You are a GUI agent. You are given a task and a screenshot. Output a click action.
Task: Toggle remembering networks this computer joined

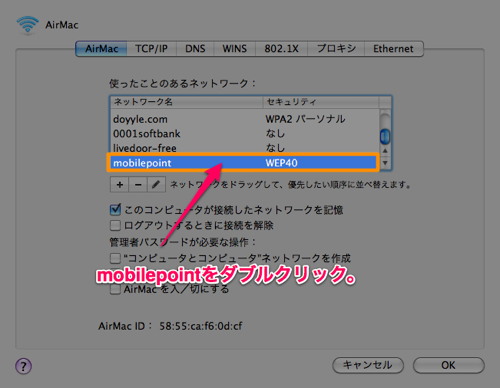(x=115, y=210)
